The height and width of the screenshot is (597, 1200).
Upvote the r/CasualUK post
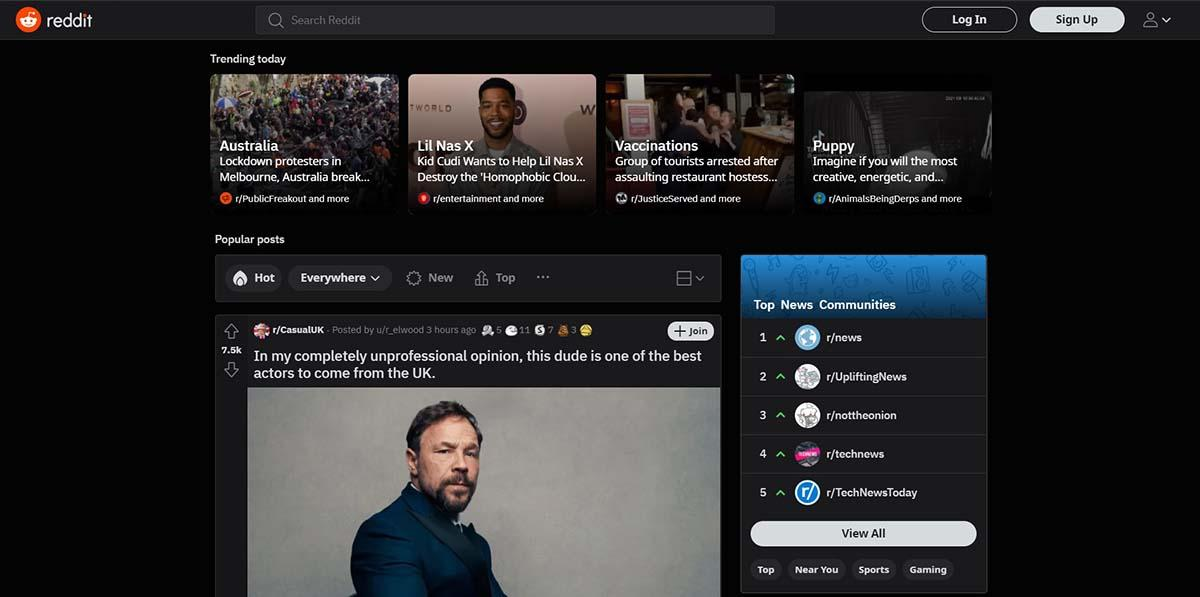pos(231,331)
